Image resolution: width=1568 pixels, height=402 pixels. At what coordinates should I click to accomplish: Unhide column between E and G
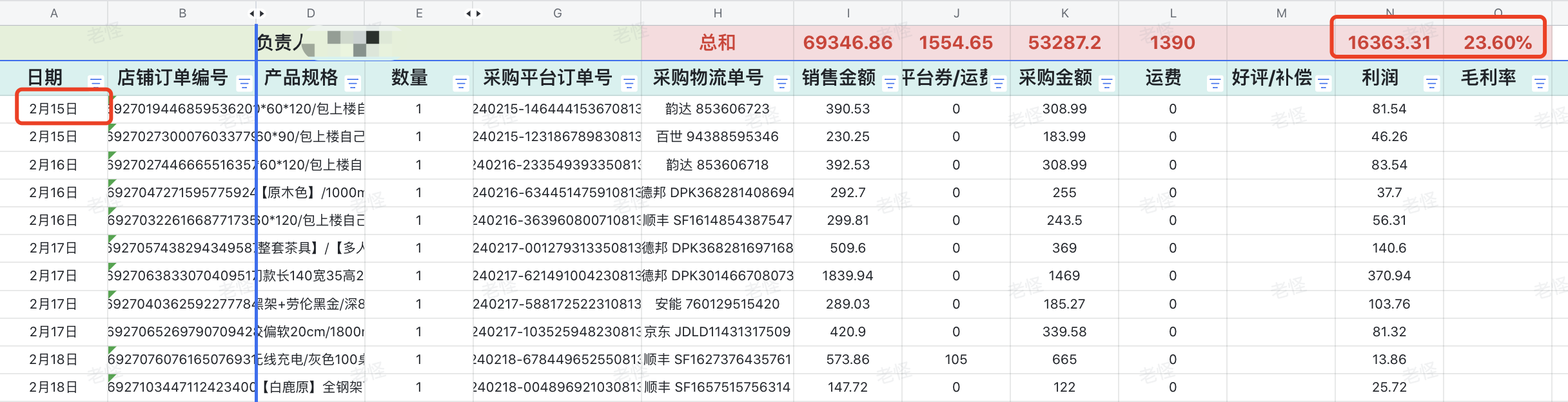tap(473, 14)
